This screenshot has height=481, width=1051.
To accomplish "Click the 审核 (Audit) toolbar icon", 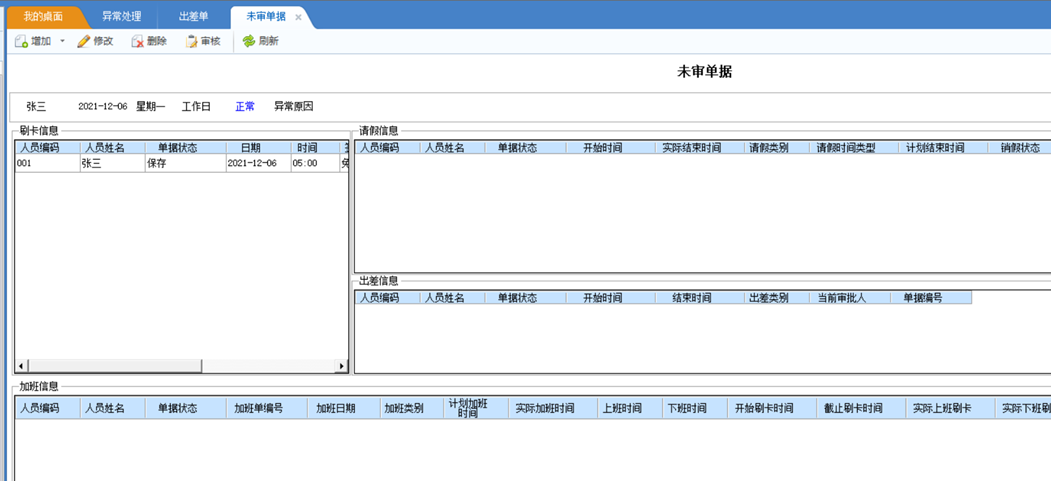I will click(x=192, y=42).
